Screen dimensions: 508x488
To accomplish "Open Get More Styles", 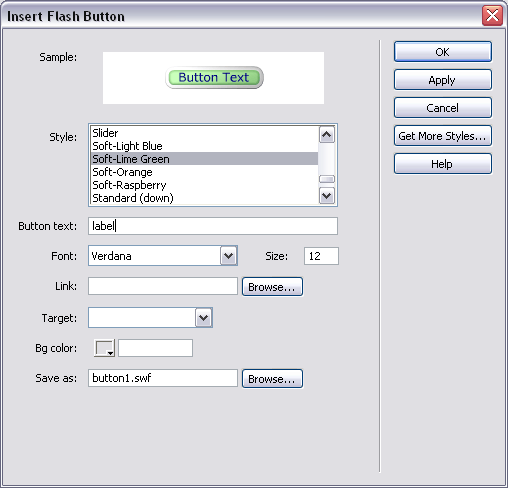I will point(442,136).
